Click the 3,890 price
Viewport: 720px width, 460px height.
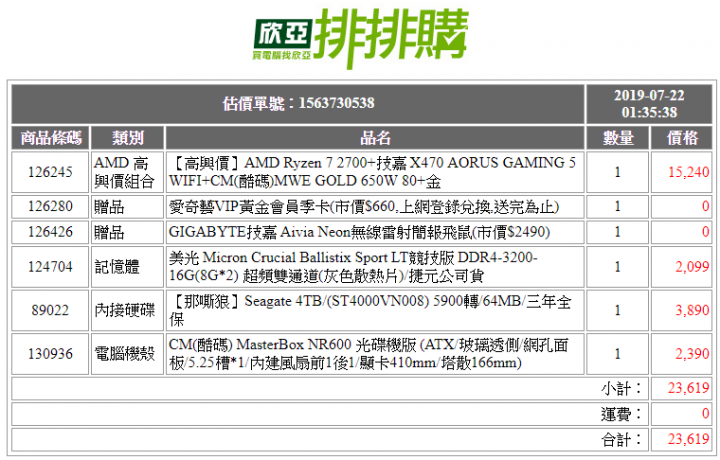pyautogui.click(x=692, y=310)
